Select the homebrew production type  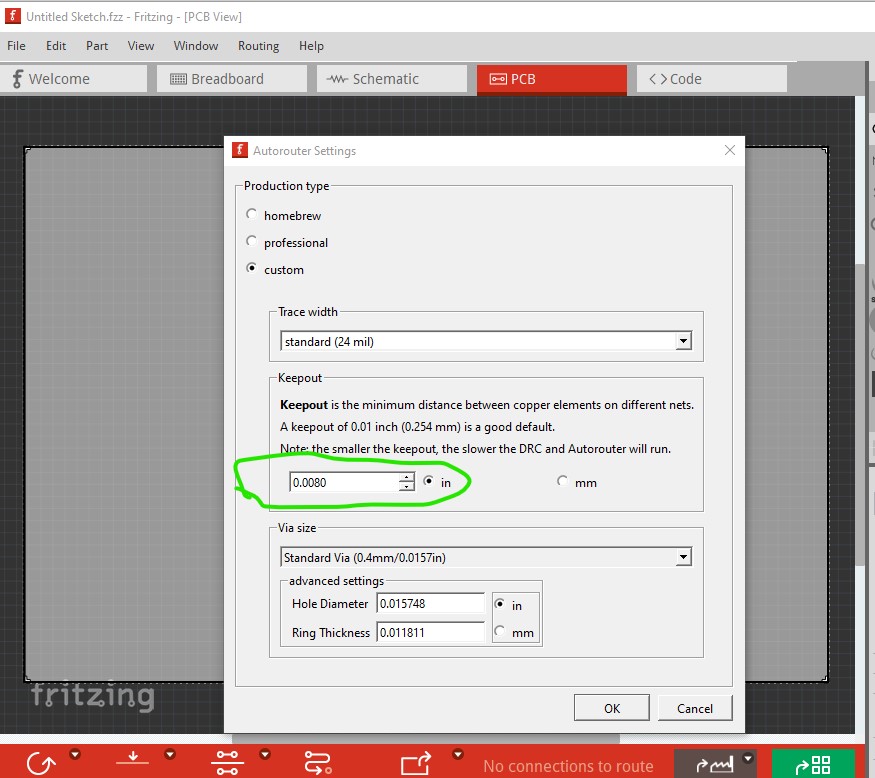pyautogui.click(x=252, y=214)
